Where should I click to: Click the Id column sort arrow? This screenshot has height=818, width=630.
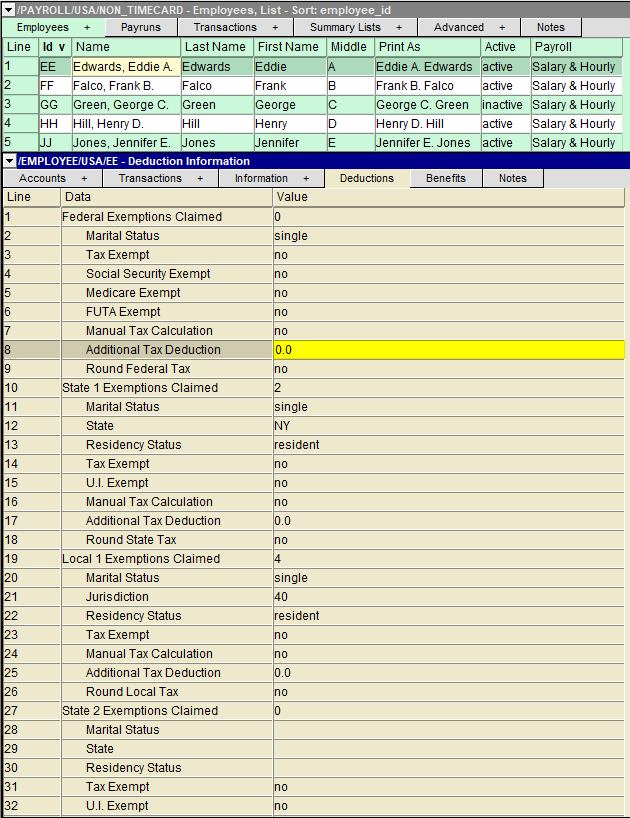[x=62, y=48]
